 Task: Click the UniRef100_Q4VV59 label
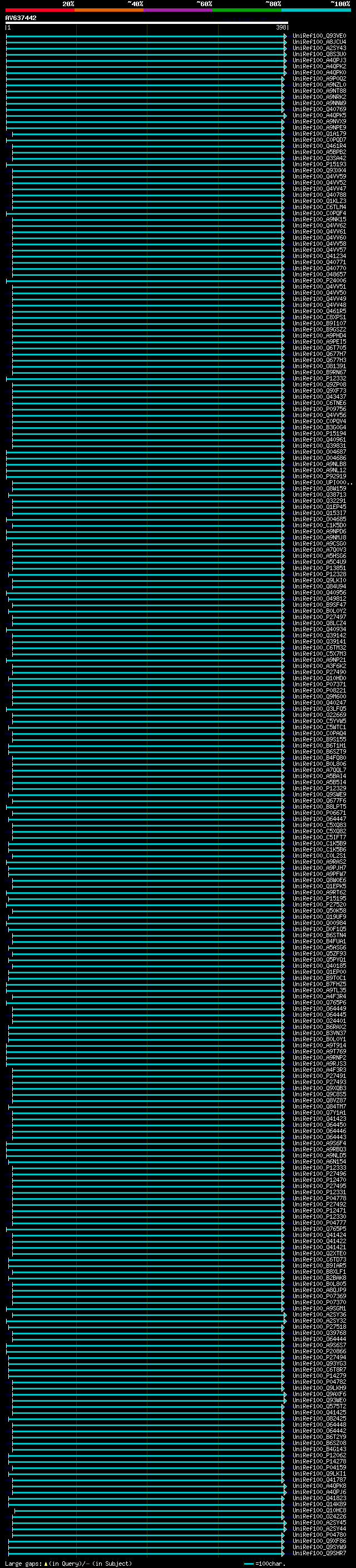point(319,176)
